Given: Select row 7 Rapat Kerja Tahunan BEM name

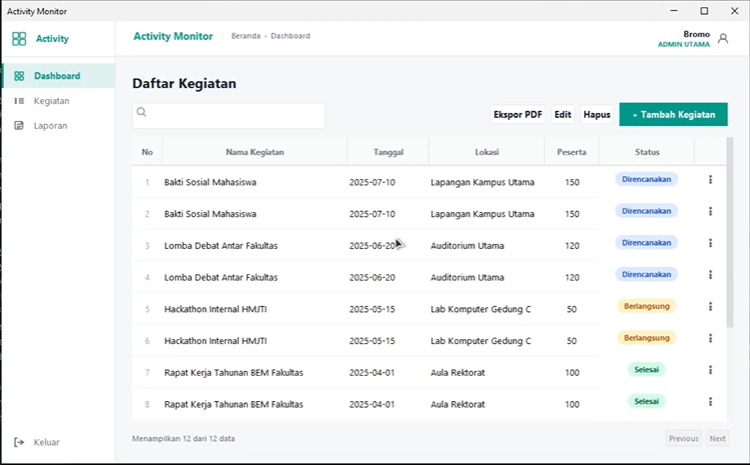Looking at the screenshot, I should tap(234, 373).
